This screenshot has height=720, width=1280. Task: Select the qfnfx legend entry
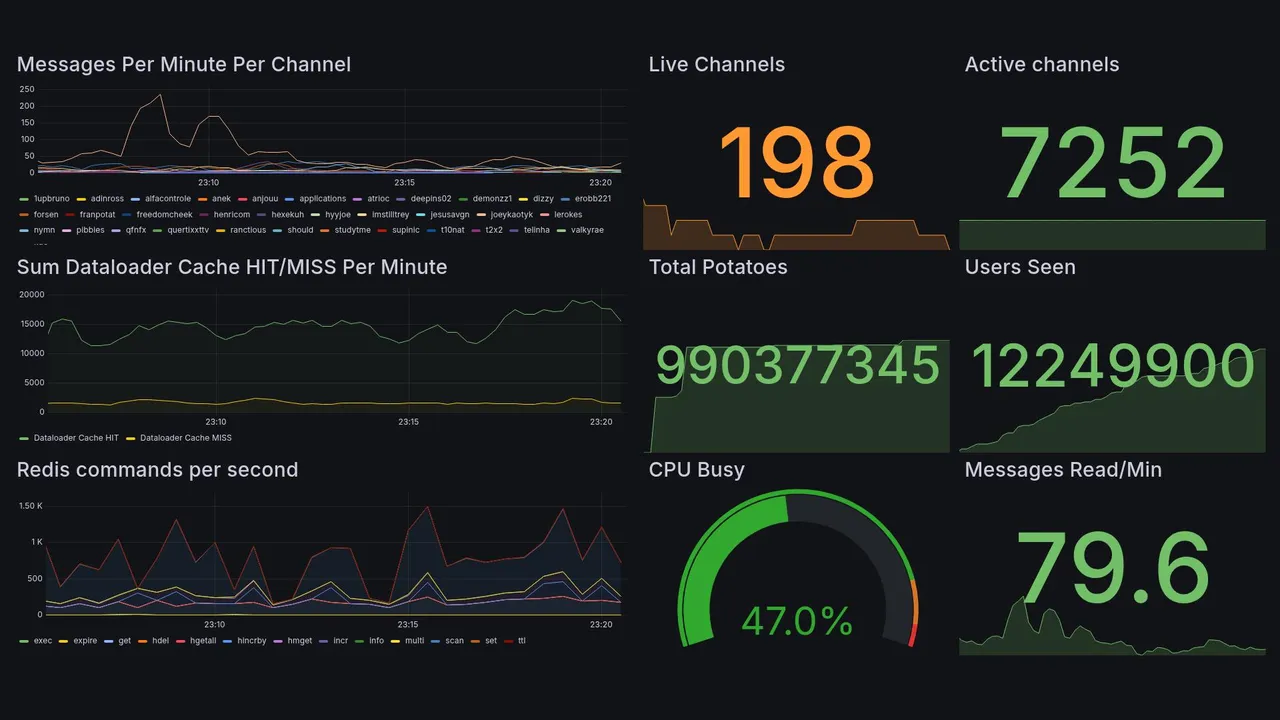point(129,230)
